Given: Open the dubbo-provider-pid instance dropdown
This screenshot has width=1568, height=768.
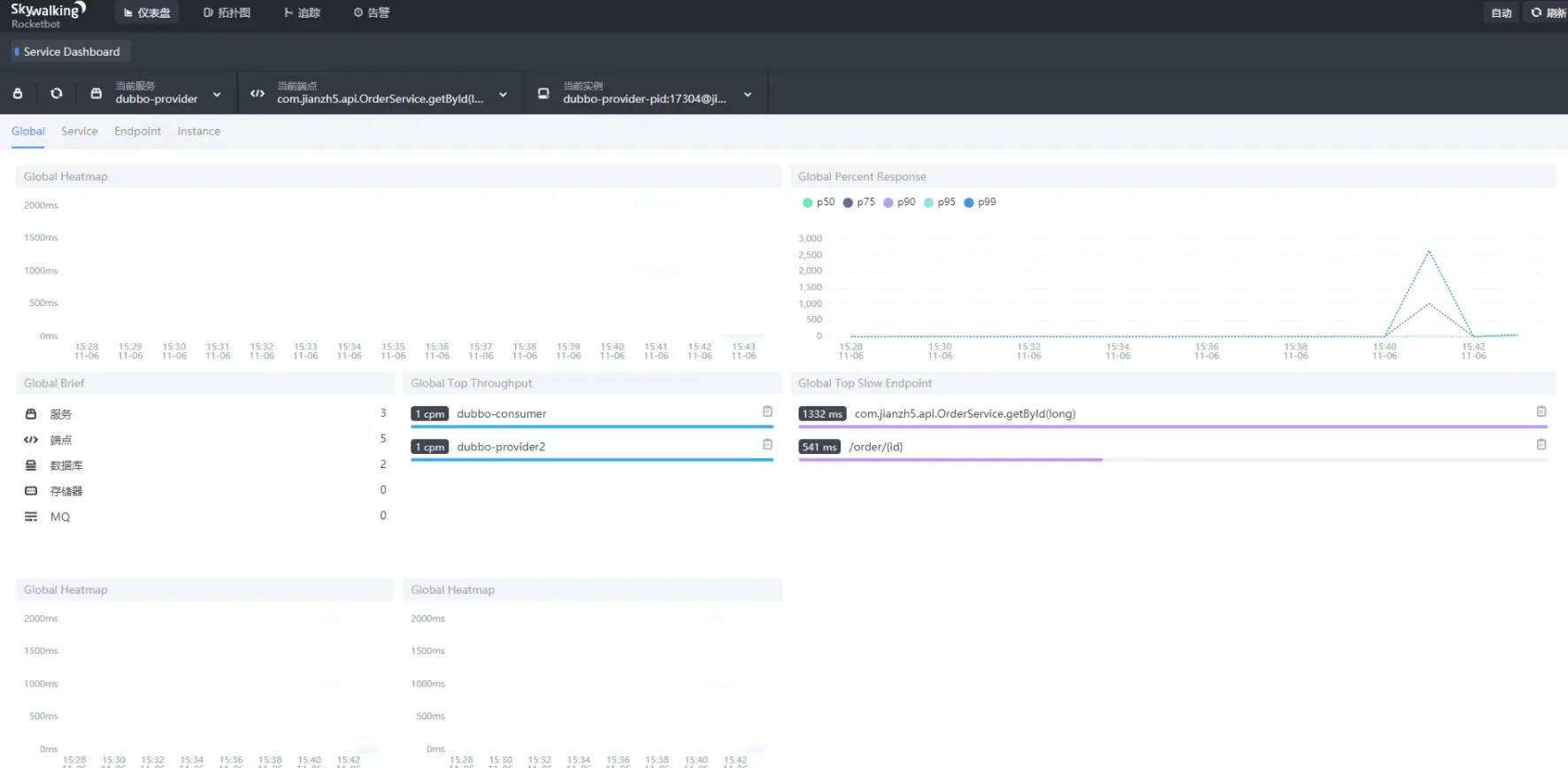Looking at the screenshot, I should click(x=645, y=93).
